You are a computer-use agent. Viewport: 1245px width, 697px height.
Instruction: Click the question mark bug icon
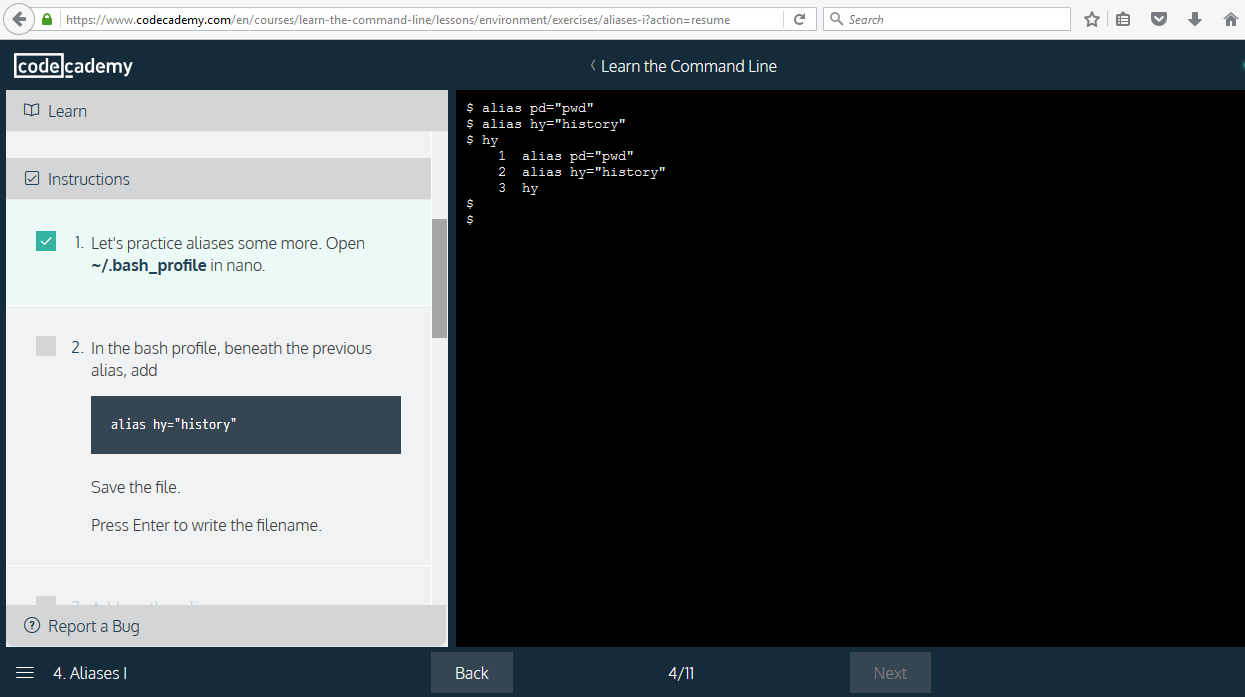tap(32, 626)
